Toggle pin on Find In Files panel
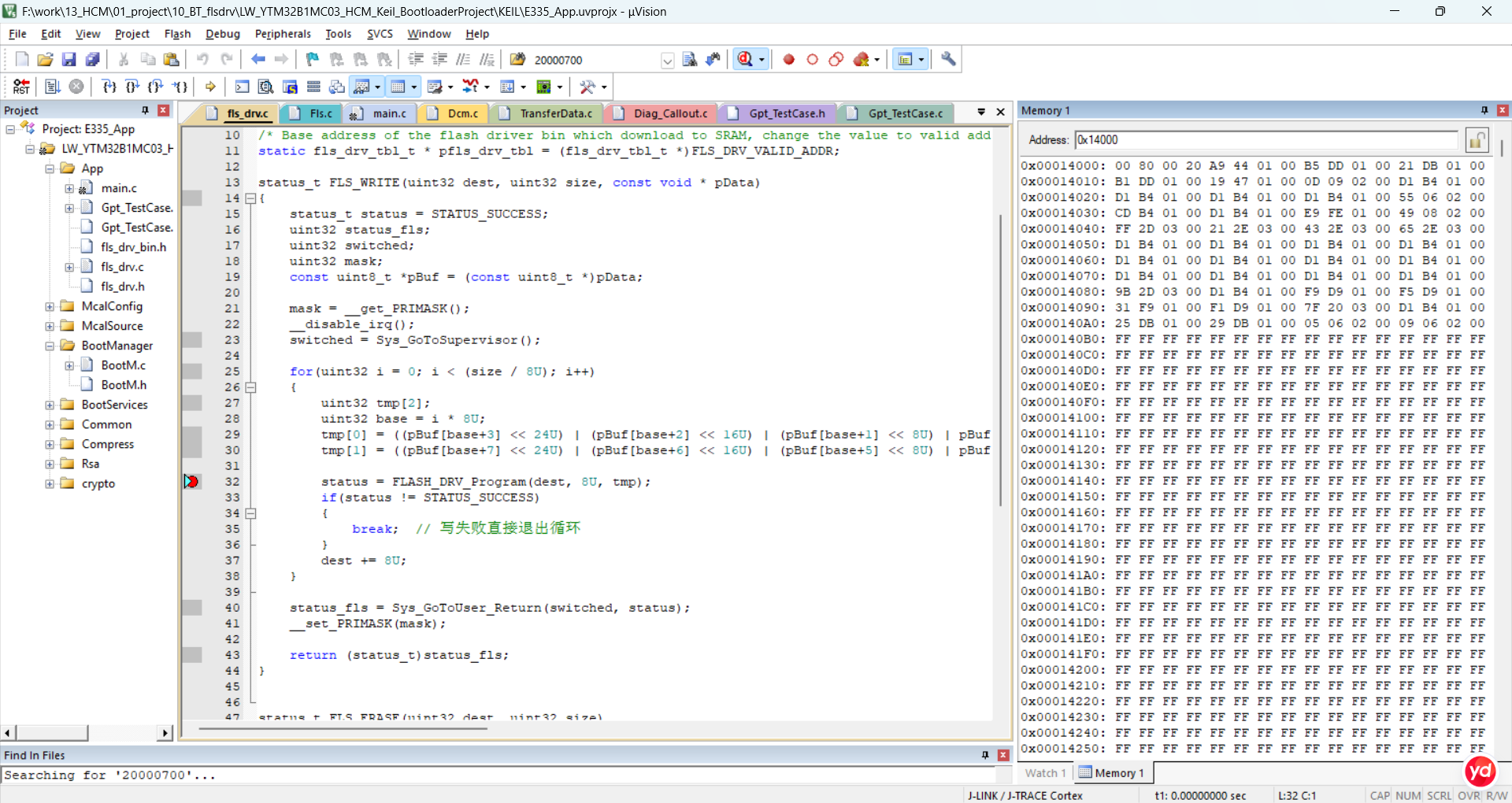 pos(985,755)
